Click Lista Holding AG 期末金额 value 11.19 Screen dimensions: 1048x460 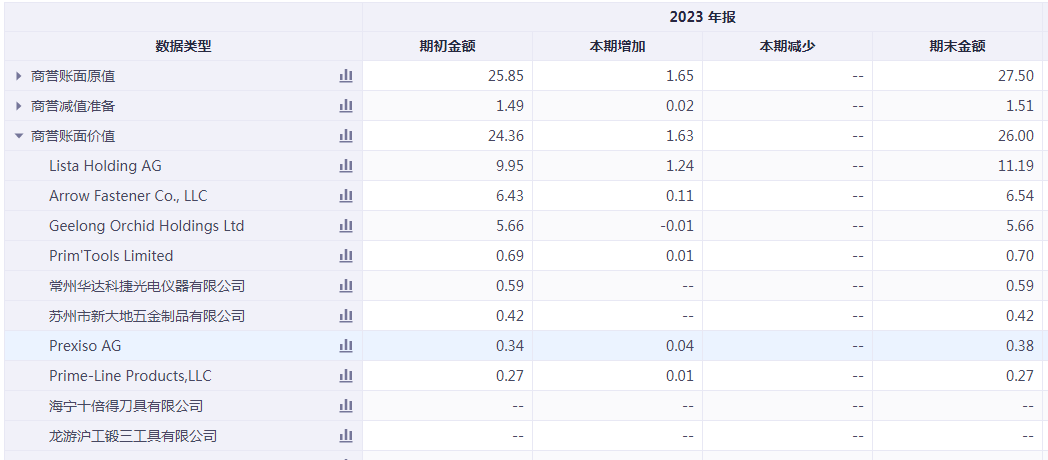[1015, 166]
